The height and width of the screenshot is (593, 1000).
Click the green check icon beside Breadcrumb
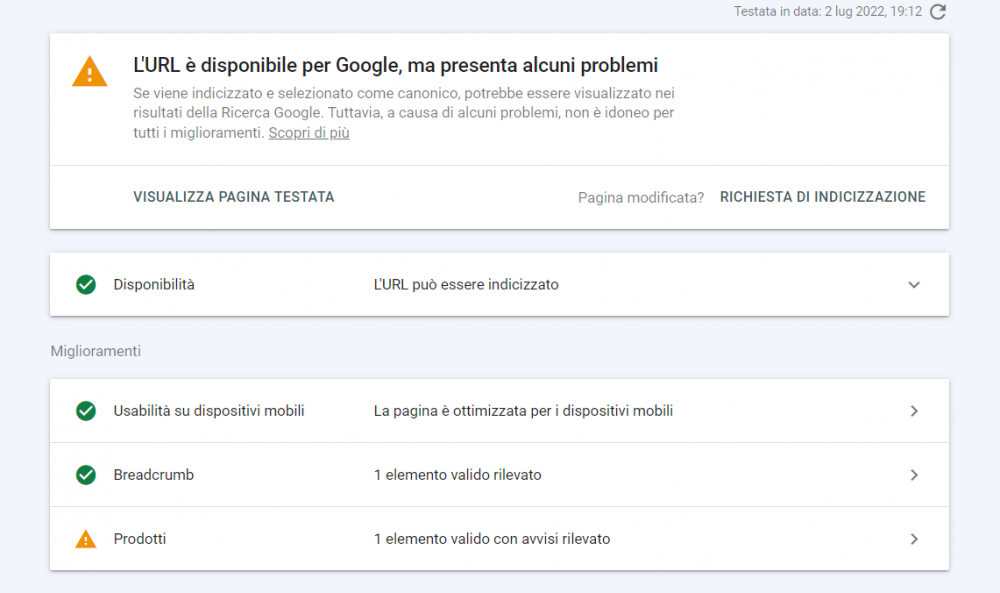[x=85, y=474]
